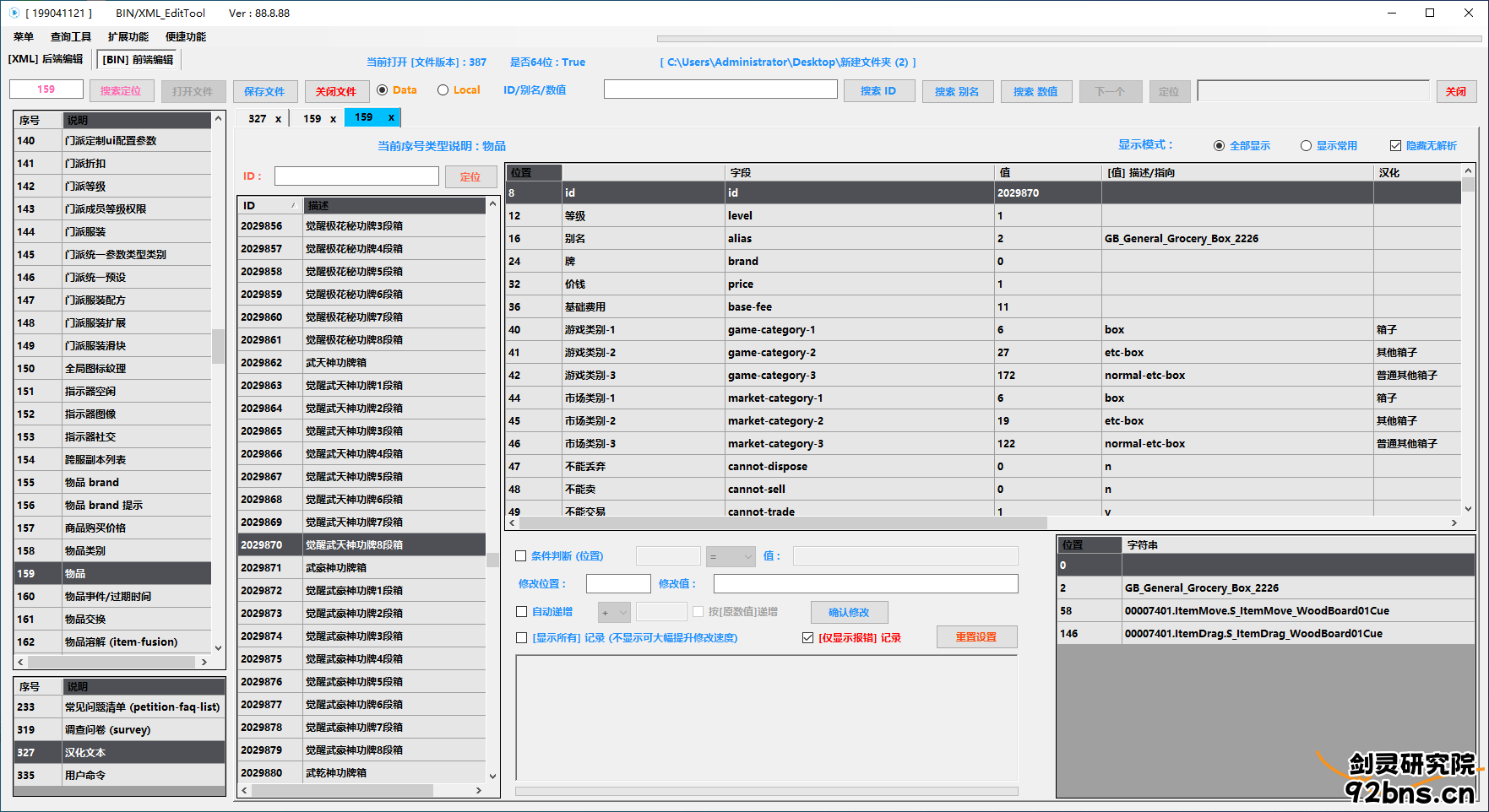Click the 定位 button beside ID field

tap(470, 176)
